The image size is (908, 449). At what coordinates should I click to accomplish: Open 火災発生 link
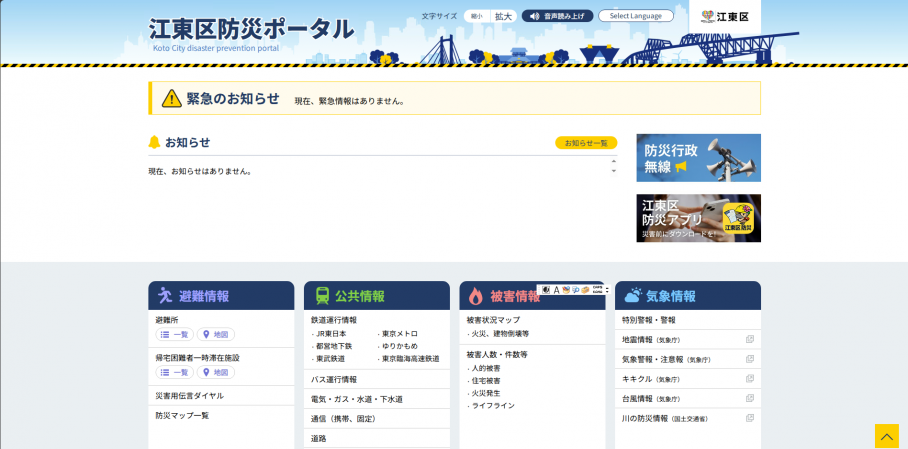[x=484, y=393]
